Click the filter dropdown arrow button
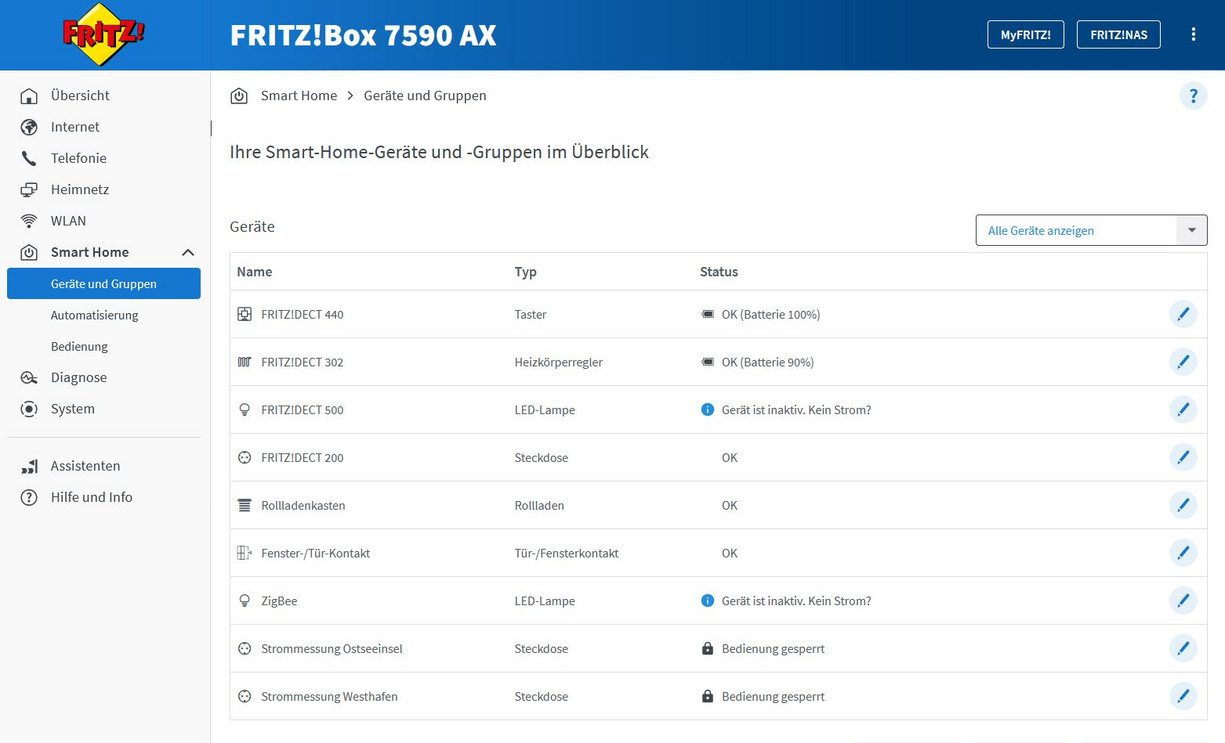The image size is (1225, 743). pos(1192,230)
